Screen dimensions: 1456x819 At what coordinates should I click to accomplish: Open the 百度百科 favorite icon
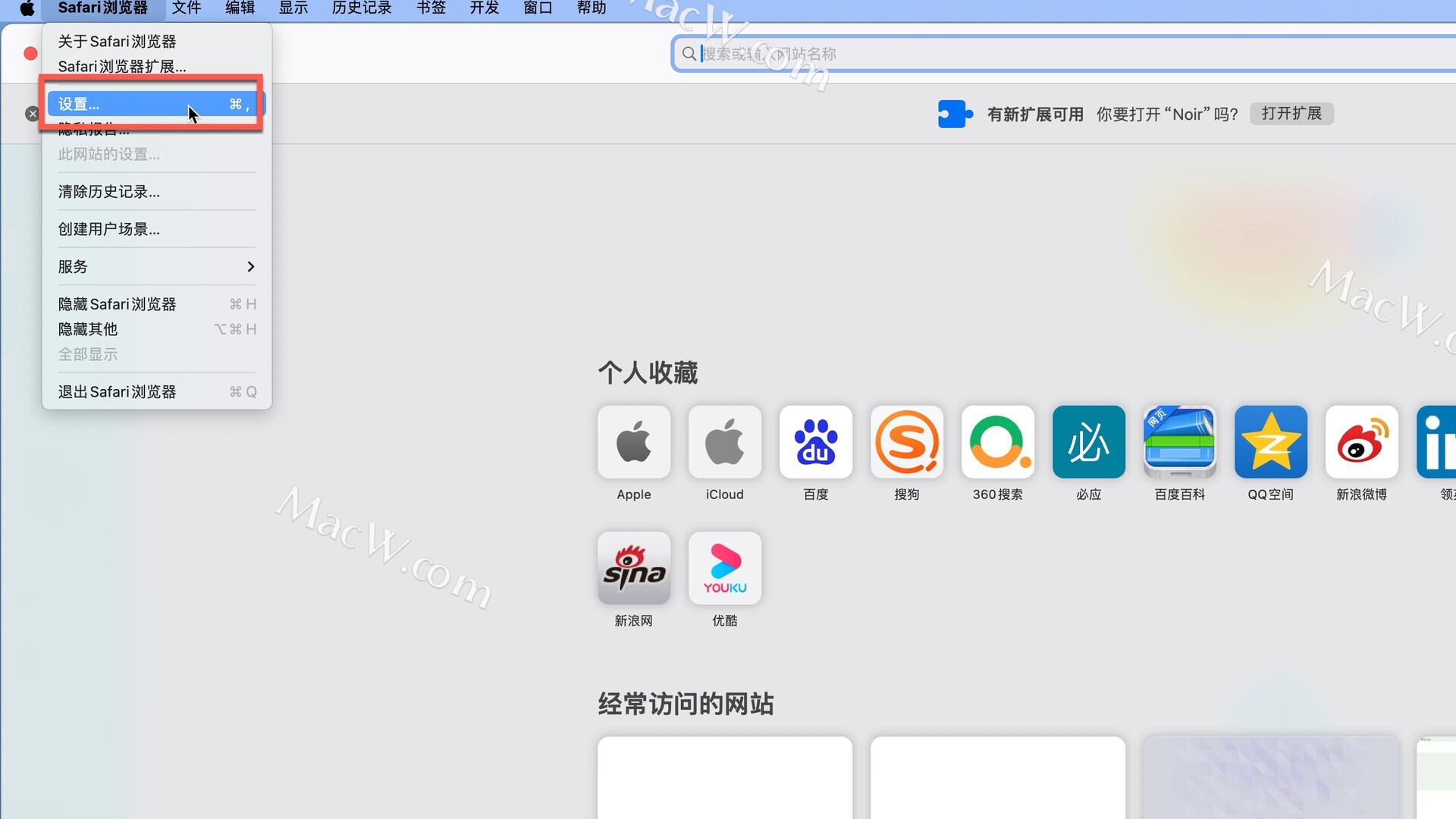tap(1180, 442)
